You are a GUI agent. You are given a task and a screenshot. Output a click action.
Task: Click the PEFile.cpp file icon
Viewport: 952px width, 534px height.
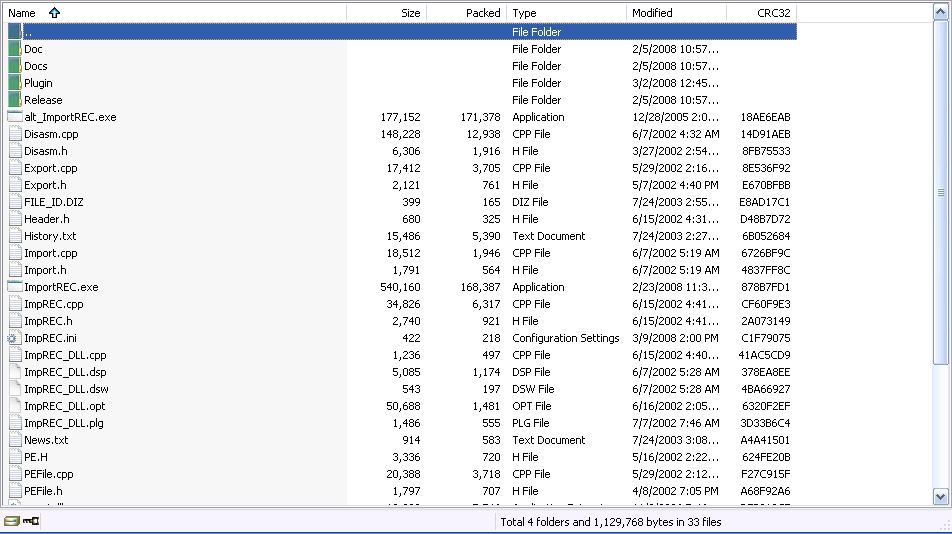point(15,474)
